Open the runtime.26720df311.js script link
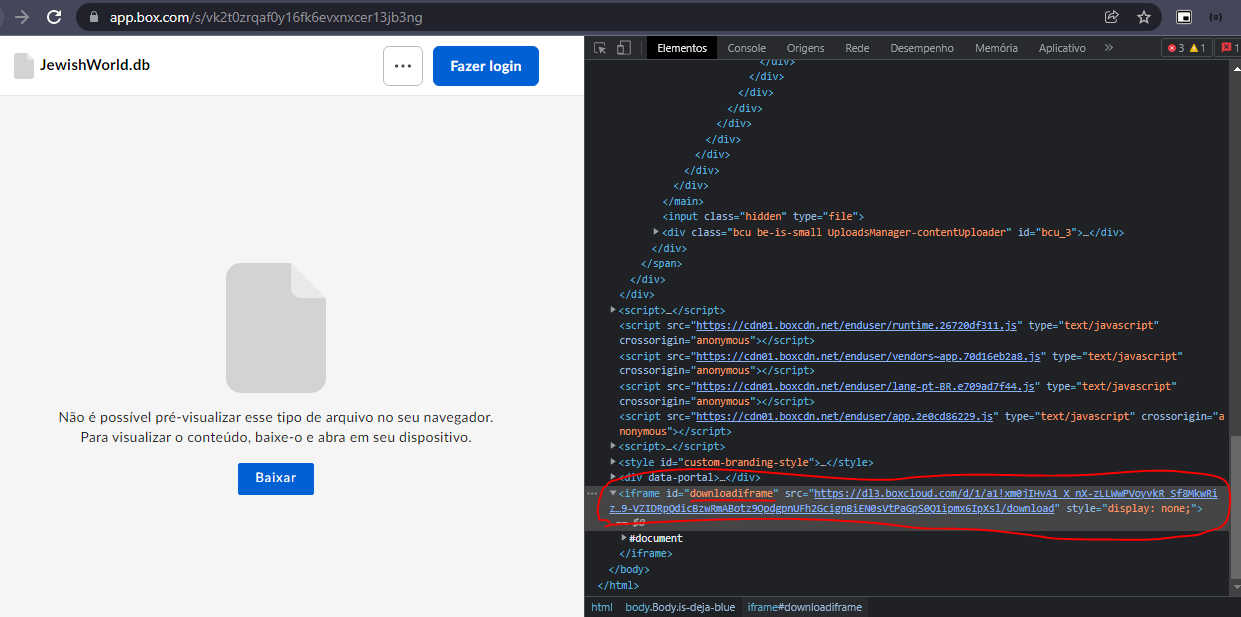Screen dimensions: 1241x617 click(x=856, y=326)
